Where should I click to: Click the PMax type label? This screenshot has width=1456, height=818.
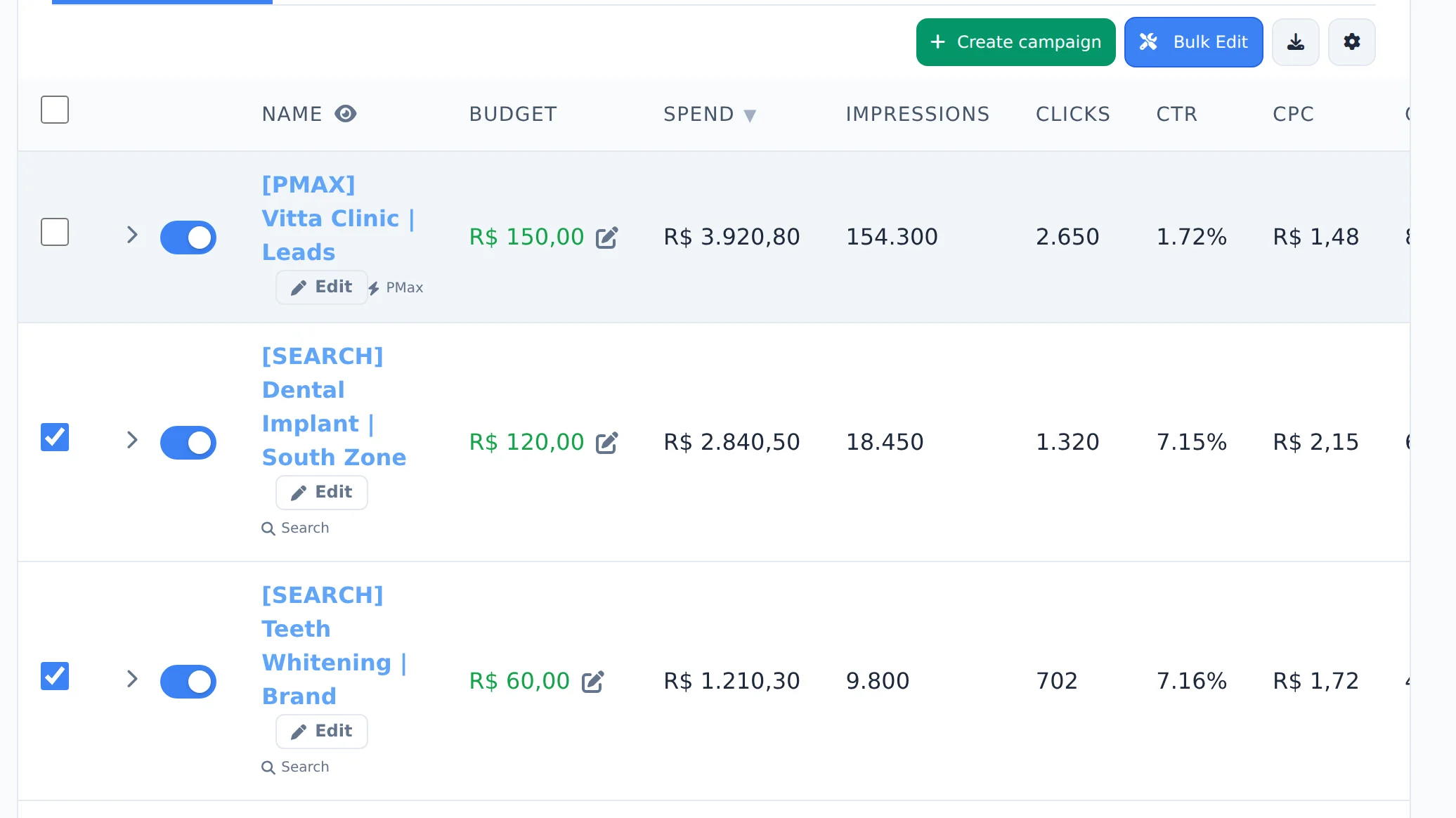(396, 287)
